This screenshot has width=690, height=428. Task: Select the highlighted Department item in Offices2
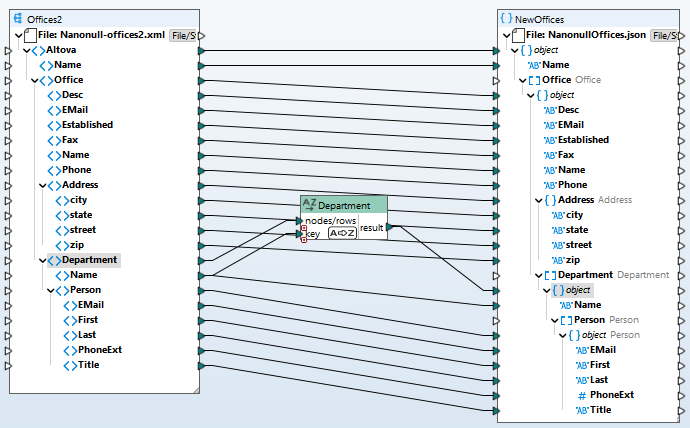(x=89, y=260)
